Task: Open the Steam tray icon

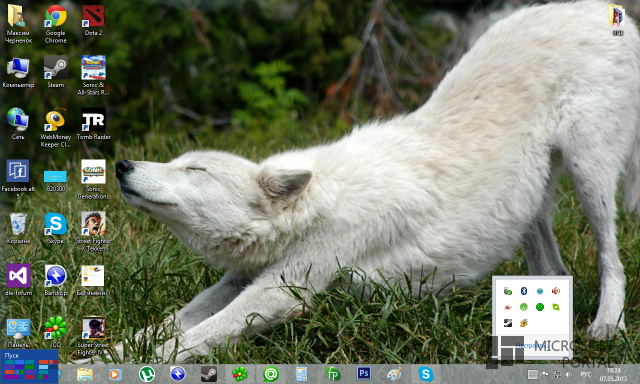Action: pyautogui.click(x=508, y=323)
